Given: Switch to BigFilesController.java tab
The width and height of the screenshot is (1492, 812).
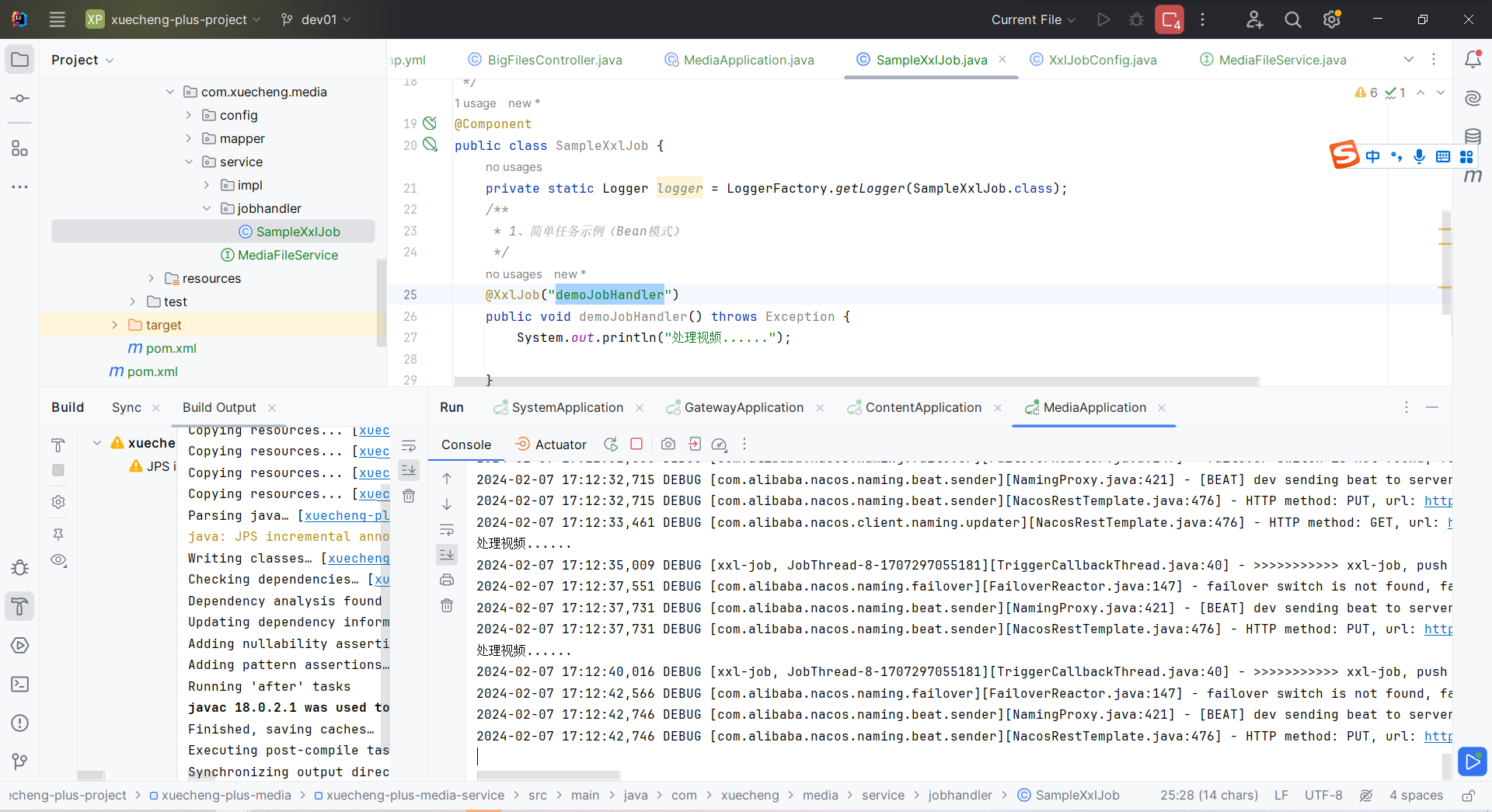Looking at the screenshot, I should point(546,60).
